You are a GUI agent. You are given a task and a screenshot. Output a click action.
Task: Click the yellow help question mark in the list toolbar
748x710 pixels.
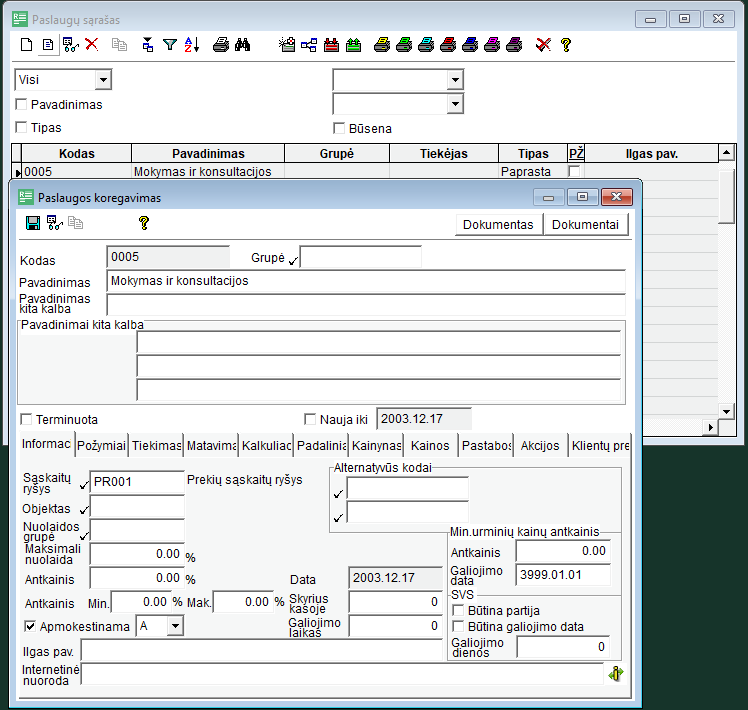(x=566, y=45)
